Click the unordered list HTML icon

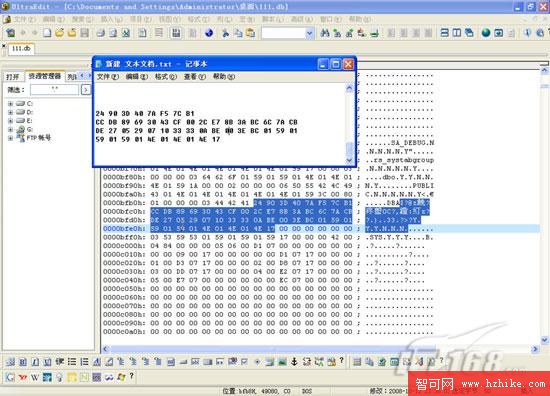72,362
